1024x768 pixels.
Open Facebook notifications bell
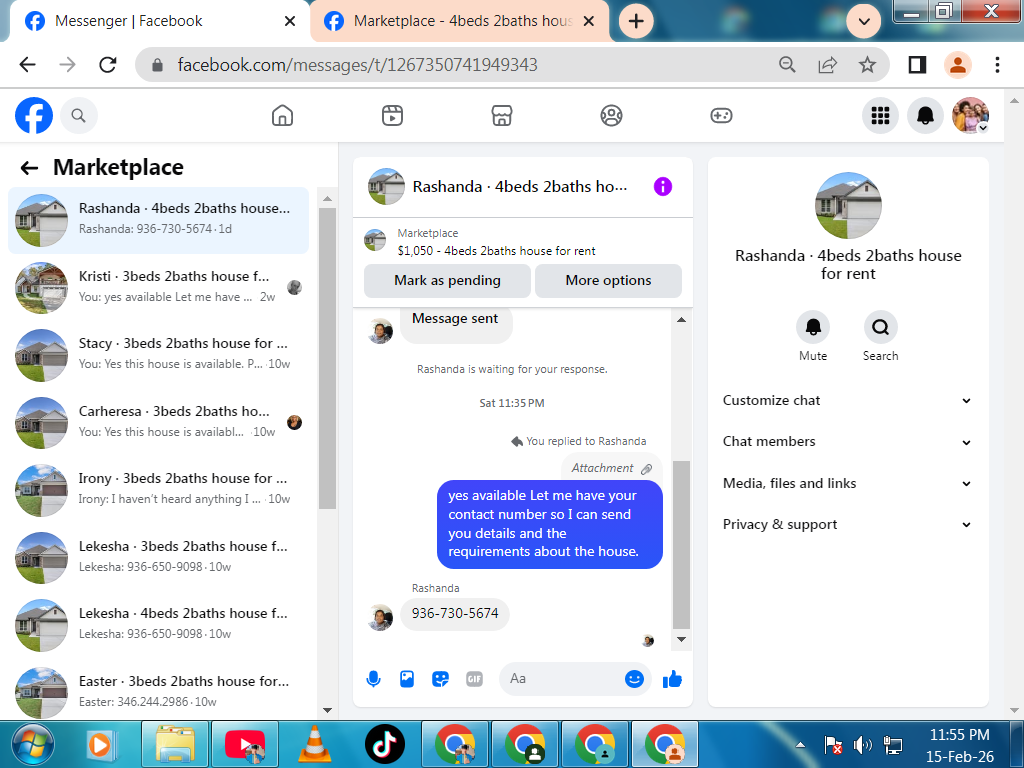(x=925, y=116)
